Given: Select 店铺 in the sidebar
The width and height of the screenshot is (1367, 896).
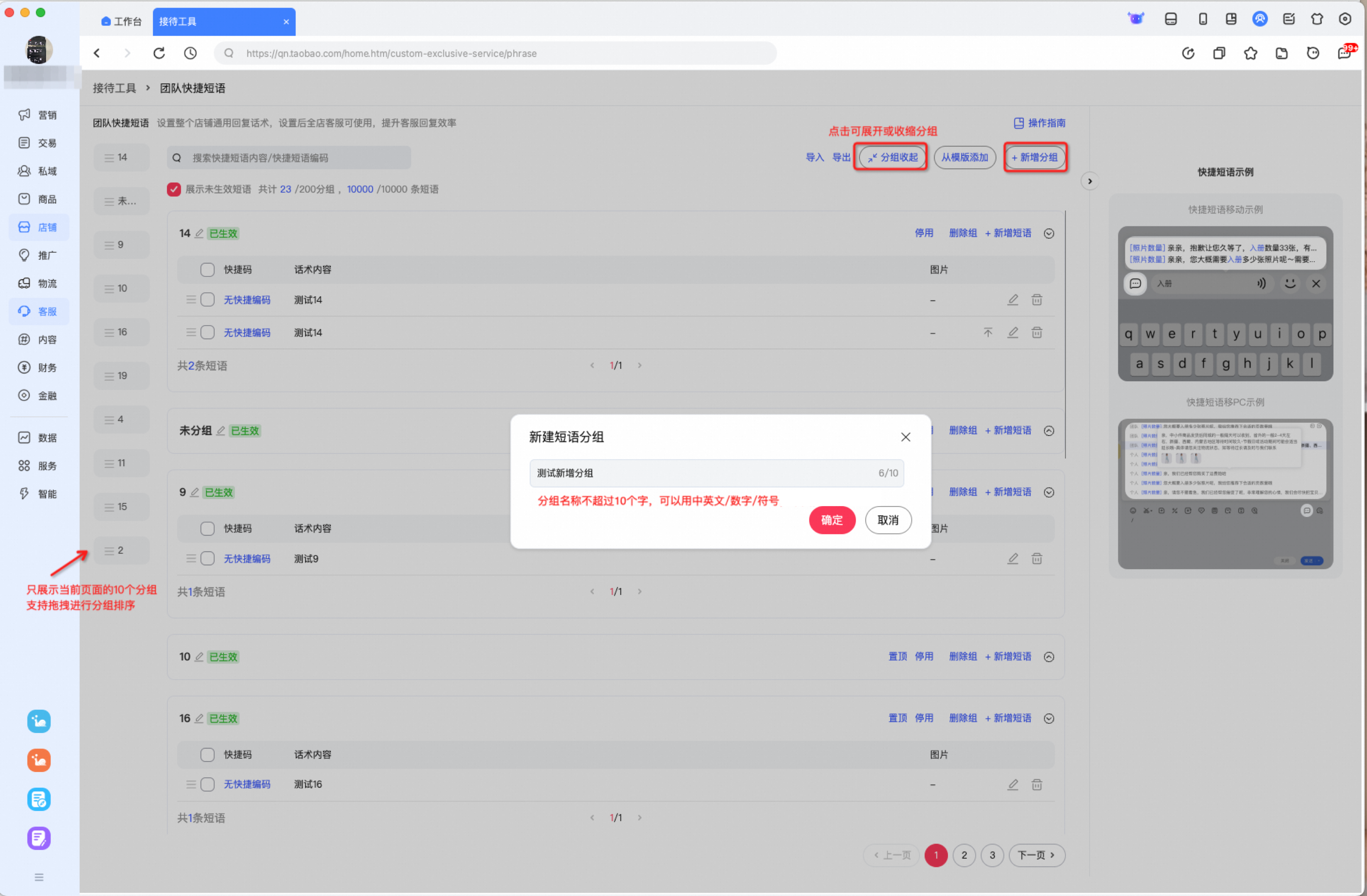Looking at the screenshot, I should (39, 227).
